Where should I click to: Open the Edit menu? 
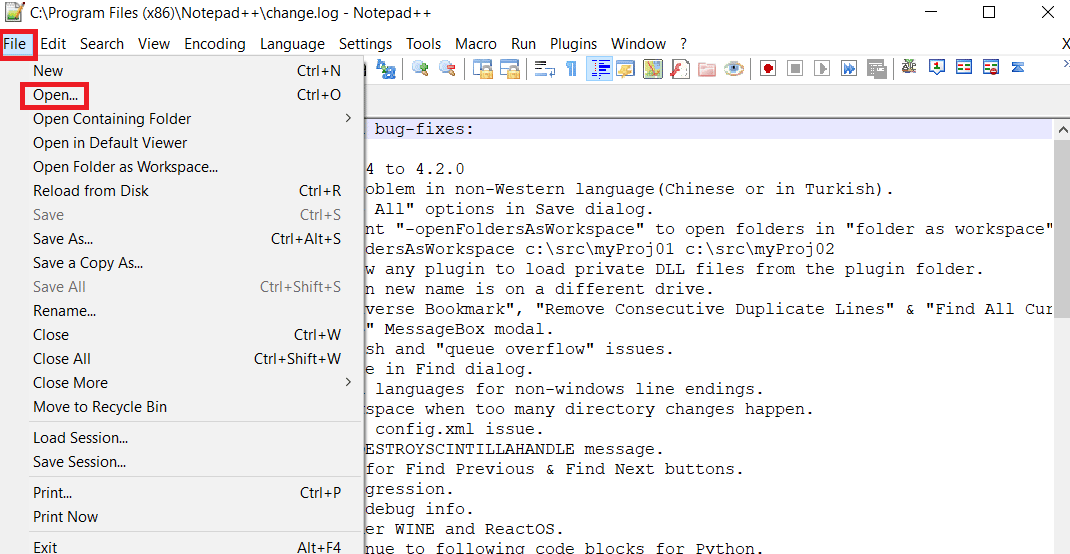coord(53,44)
